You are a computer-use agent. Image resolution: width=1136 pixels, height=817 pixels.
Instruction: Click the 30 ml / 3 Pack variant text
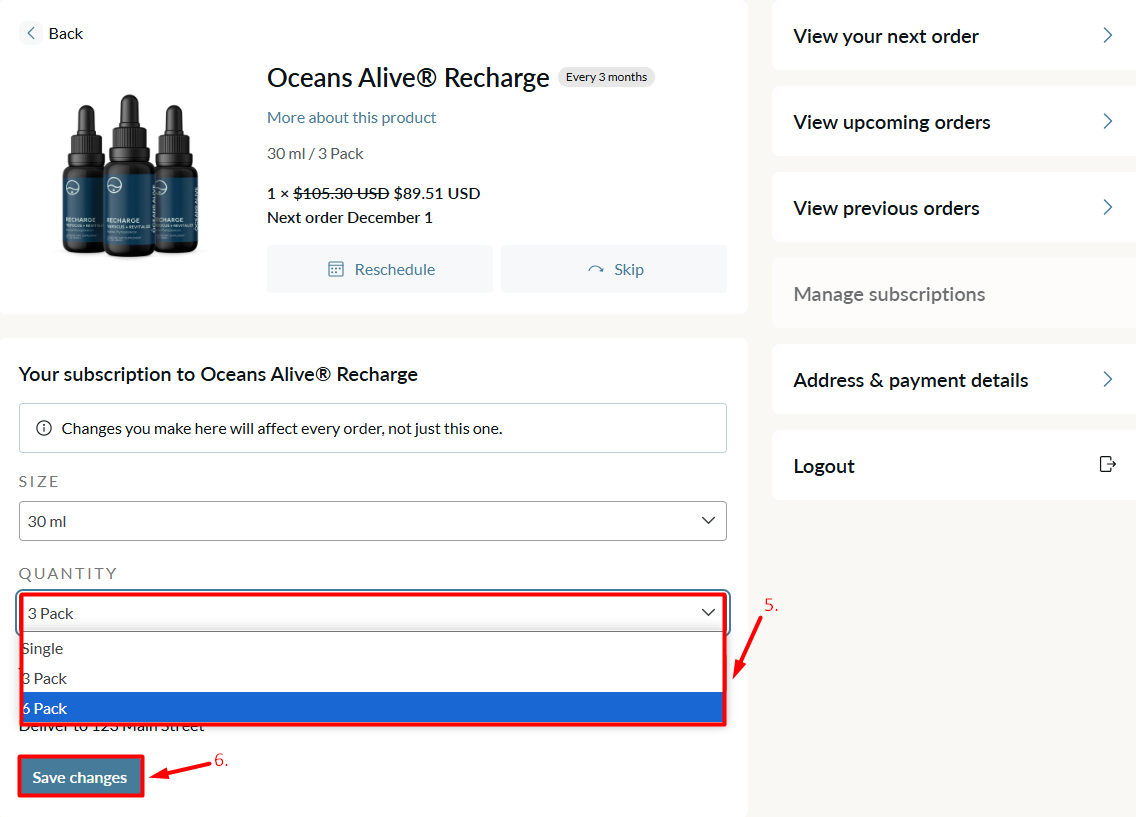(315, 154)
